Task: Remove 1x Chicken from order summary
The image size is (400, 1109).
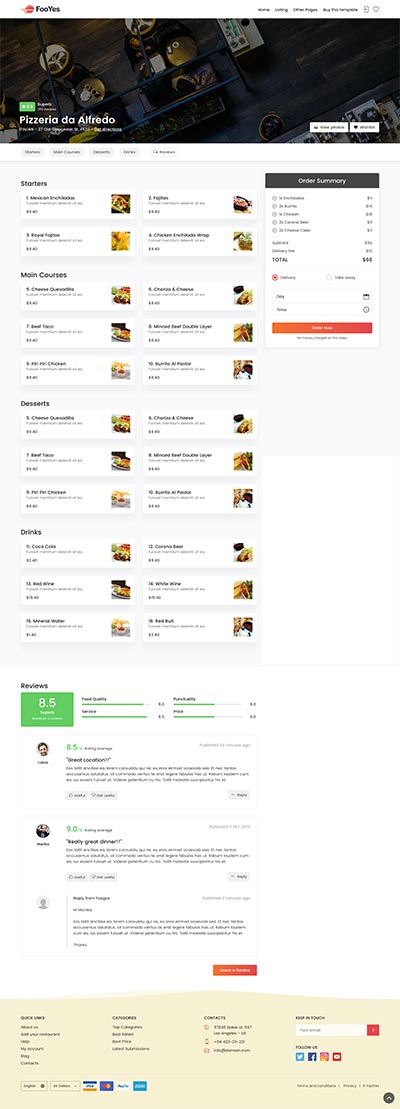Action: point(274,214)
